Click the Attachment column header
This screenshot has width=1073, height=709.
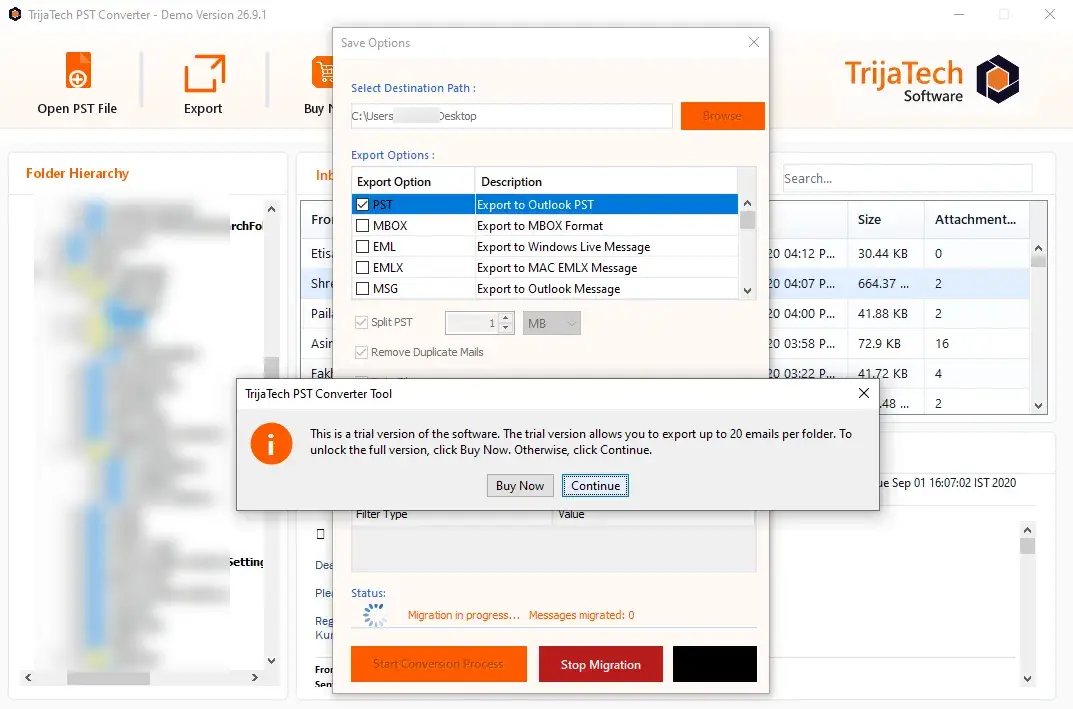pyautogui.click(x=976, y=220)
